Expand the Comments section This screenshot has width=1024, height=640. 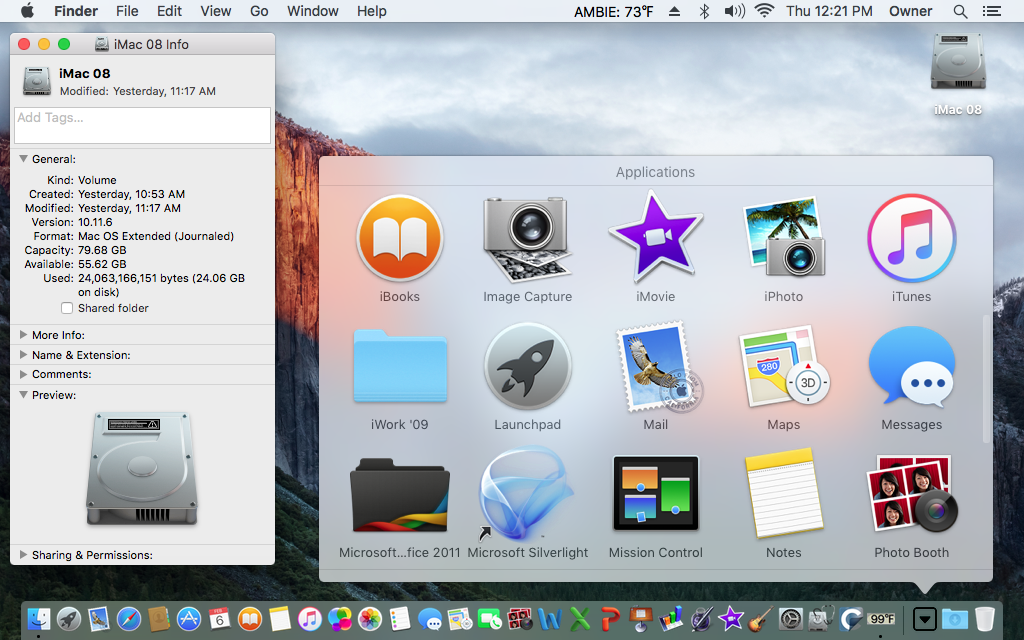click(24, 374)
